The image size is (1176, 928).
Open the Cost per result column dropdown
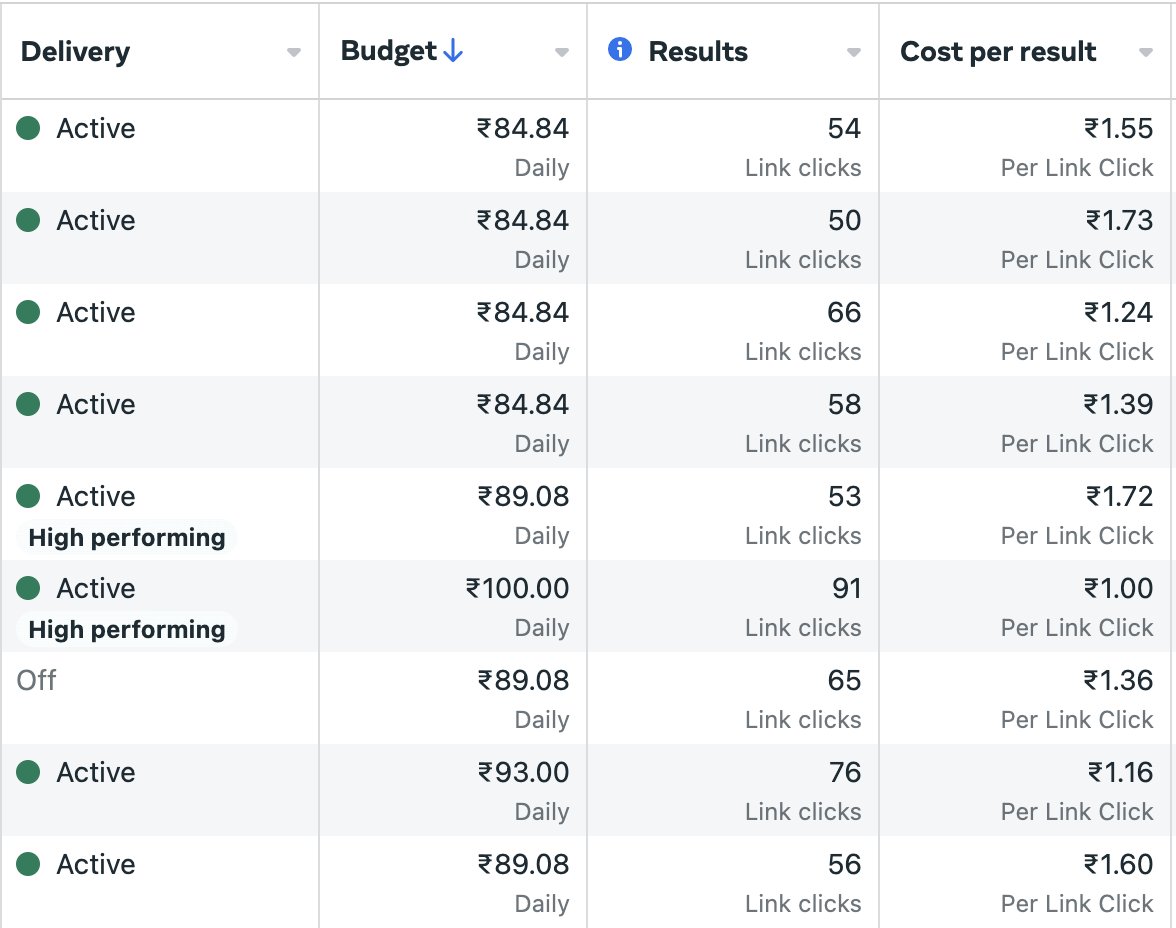(x=1147, y=52)
